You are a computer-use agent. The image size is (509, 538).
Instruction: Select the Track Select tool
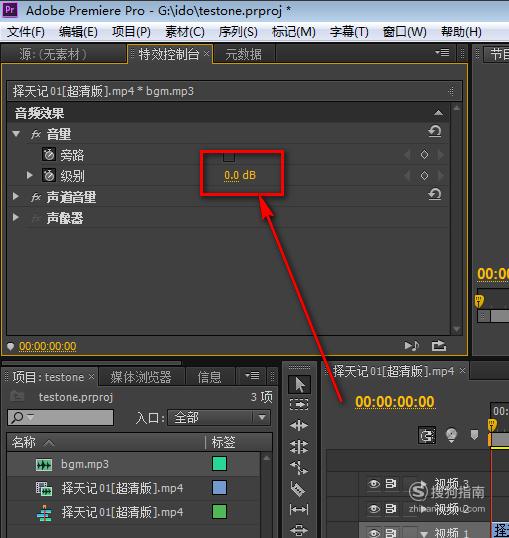click(299, 405)
